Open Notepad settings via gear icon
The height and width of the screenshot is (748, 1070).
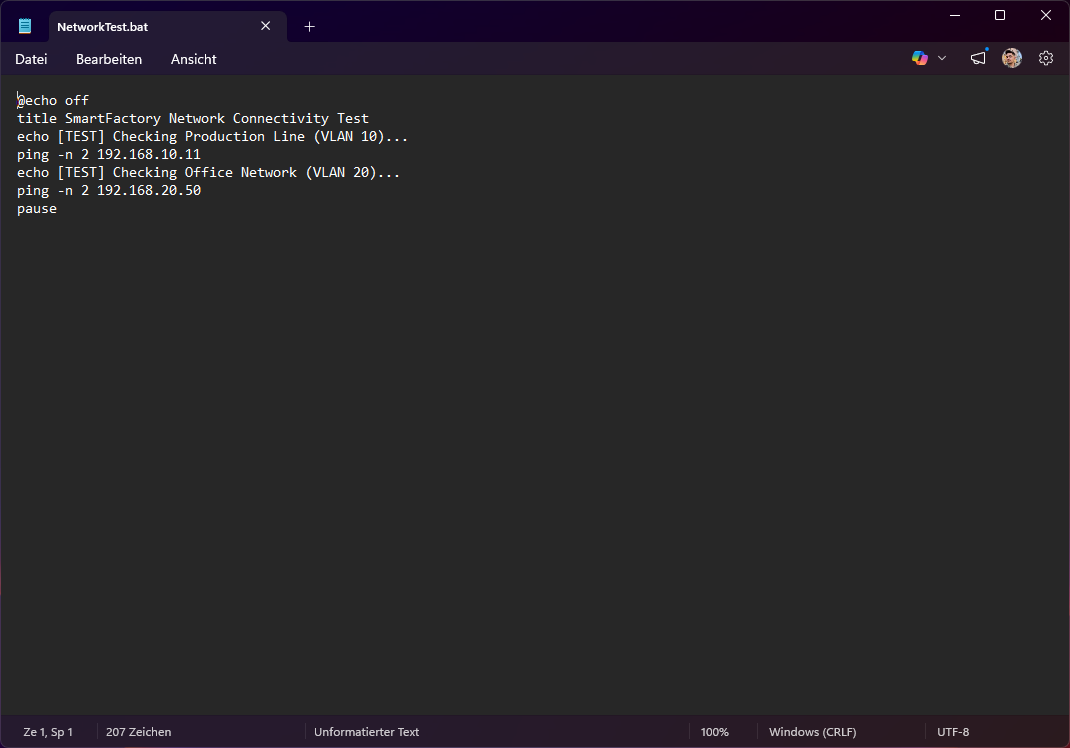click(1046, 59)
